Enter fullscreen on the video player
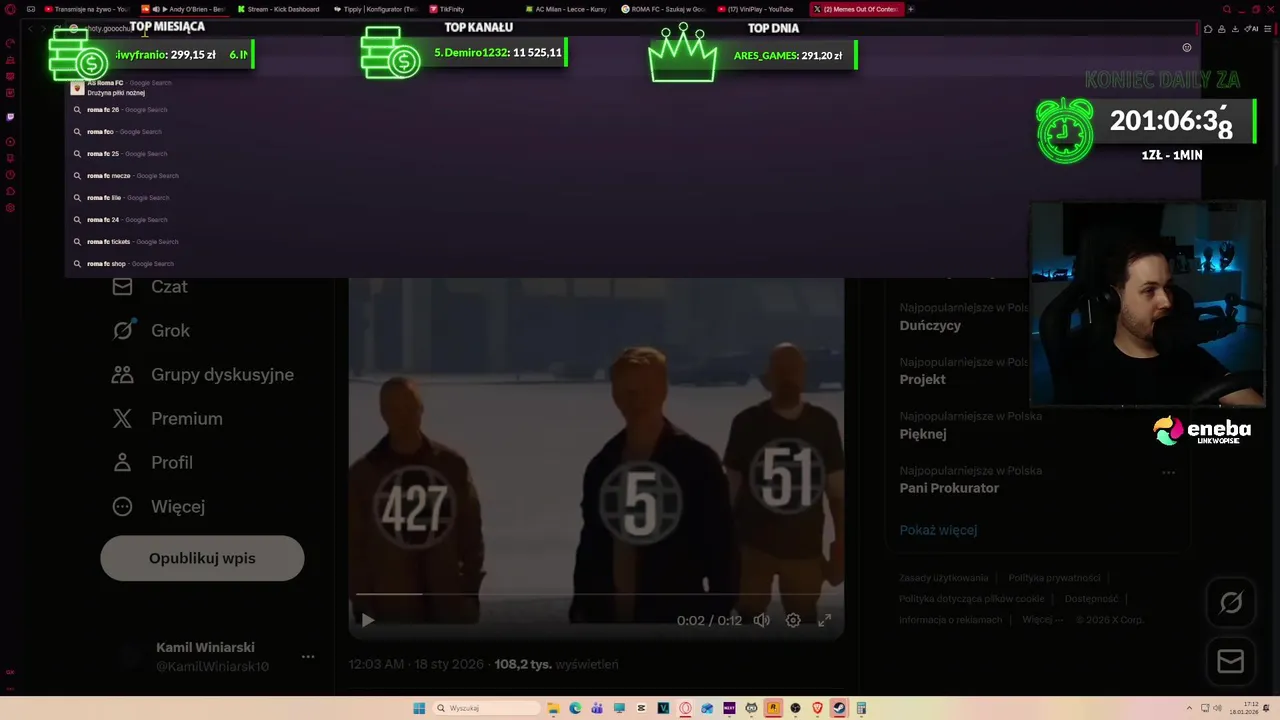 coord(825,620)
